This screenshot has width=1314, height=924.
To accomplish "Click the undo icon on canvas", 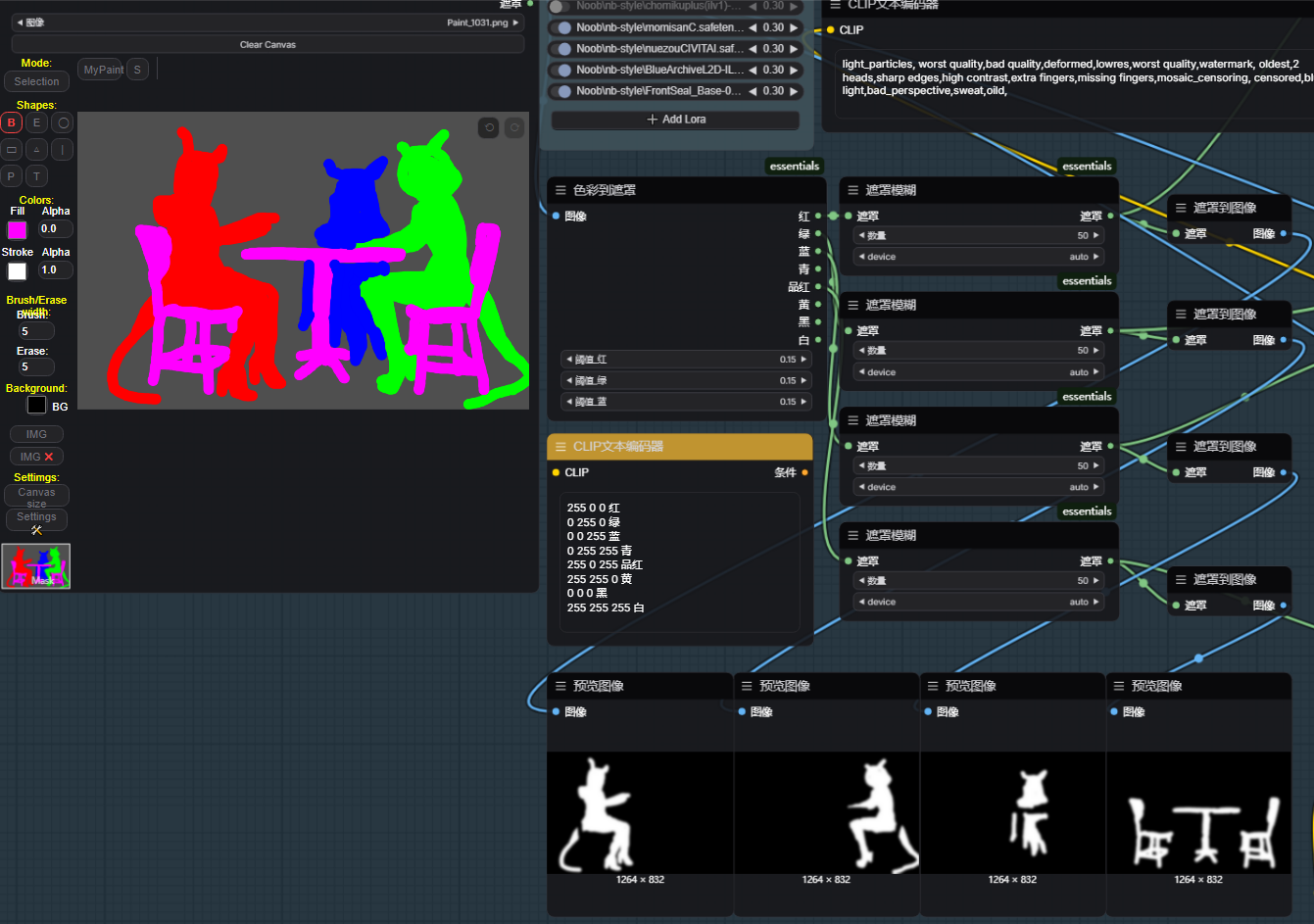I will (x=489, y=127).
